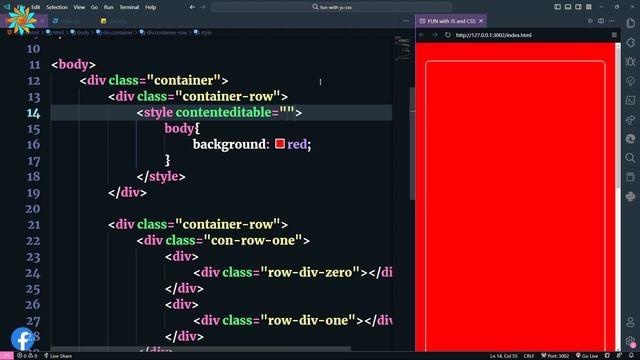Open the Run menu

pos(109,7)
